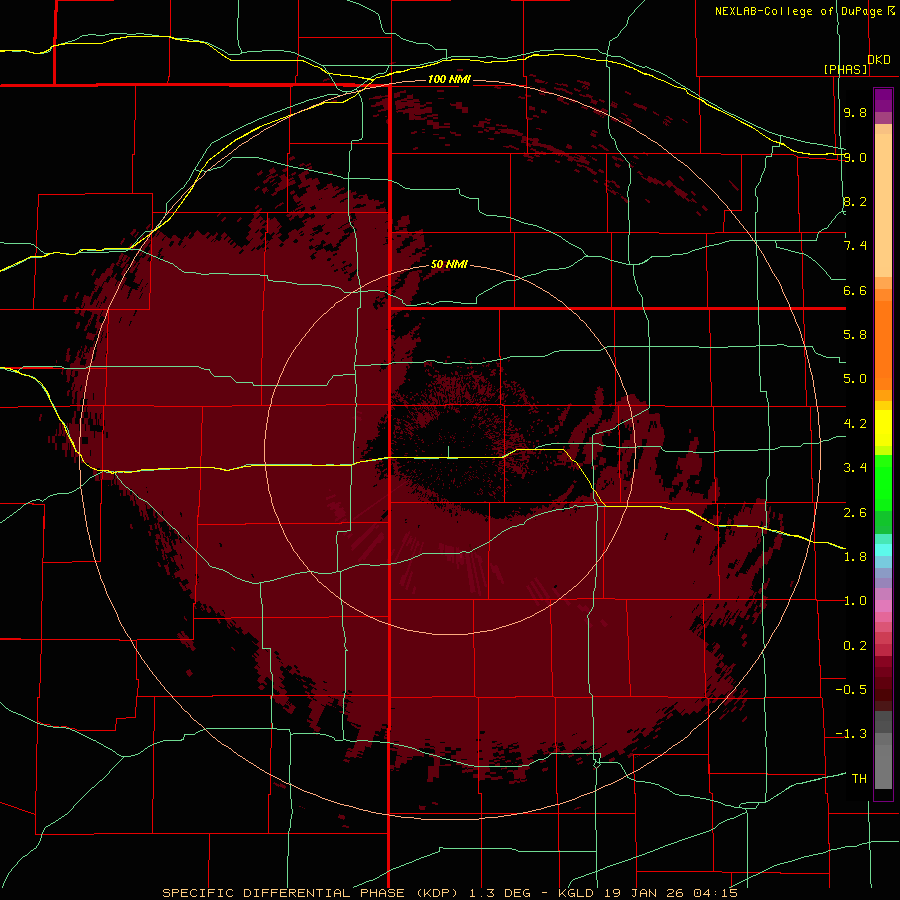
Task: Click the 2.6 scale value
Action: [x=855, y=512]
